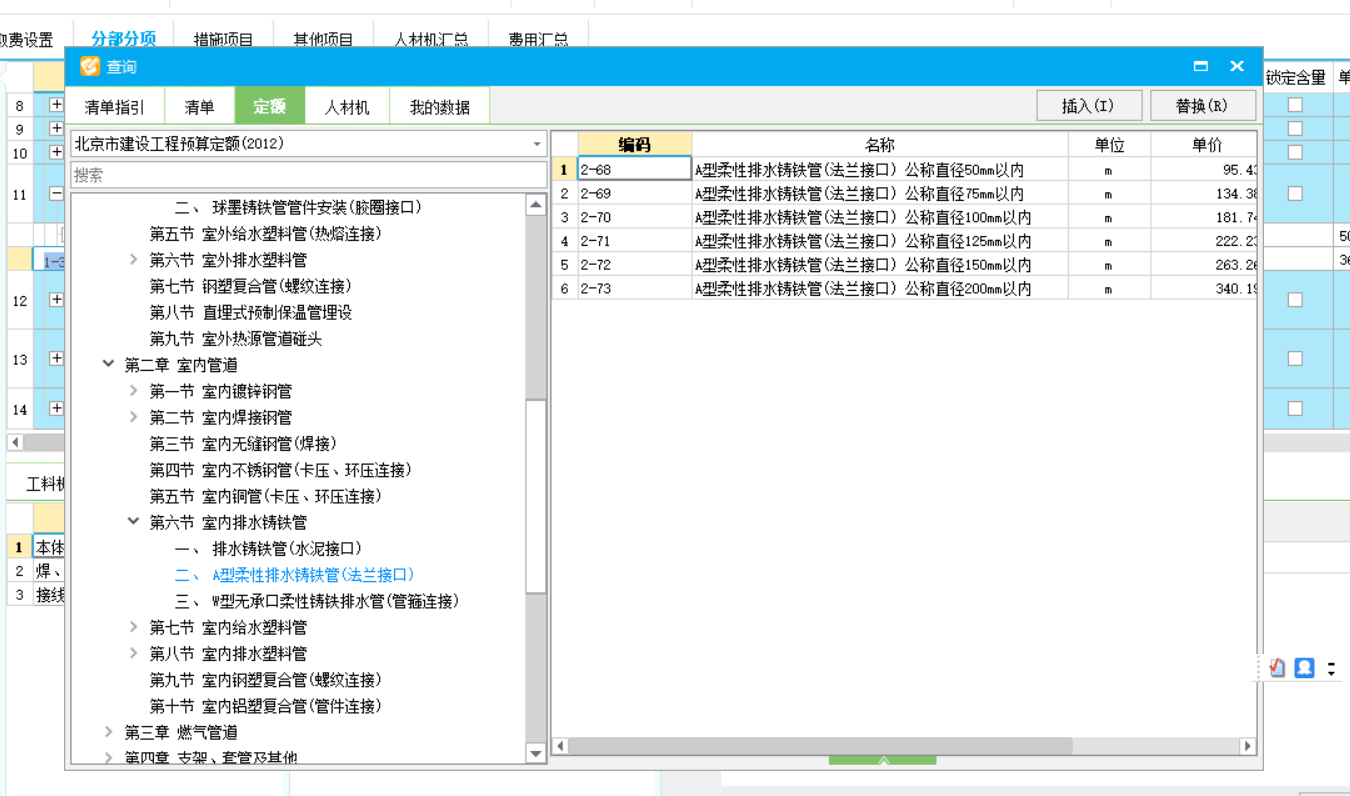The height and width of the screenshot is (796, 1350).
Task: Select tree item 二、A型柔性排水铸铁管(法兰接口)
Action: 294,575
